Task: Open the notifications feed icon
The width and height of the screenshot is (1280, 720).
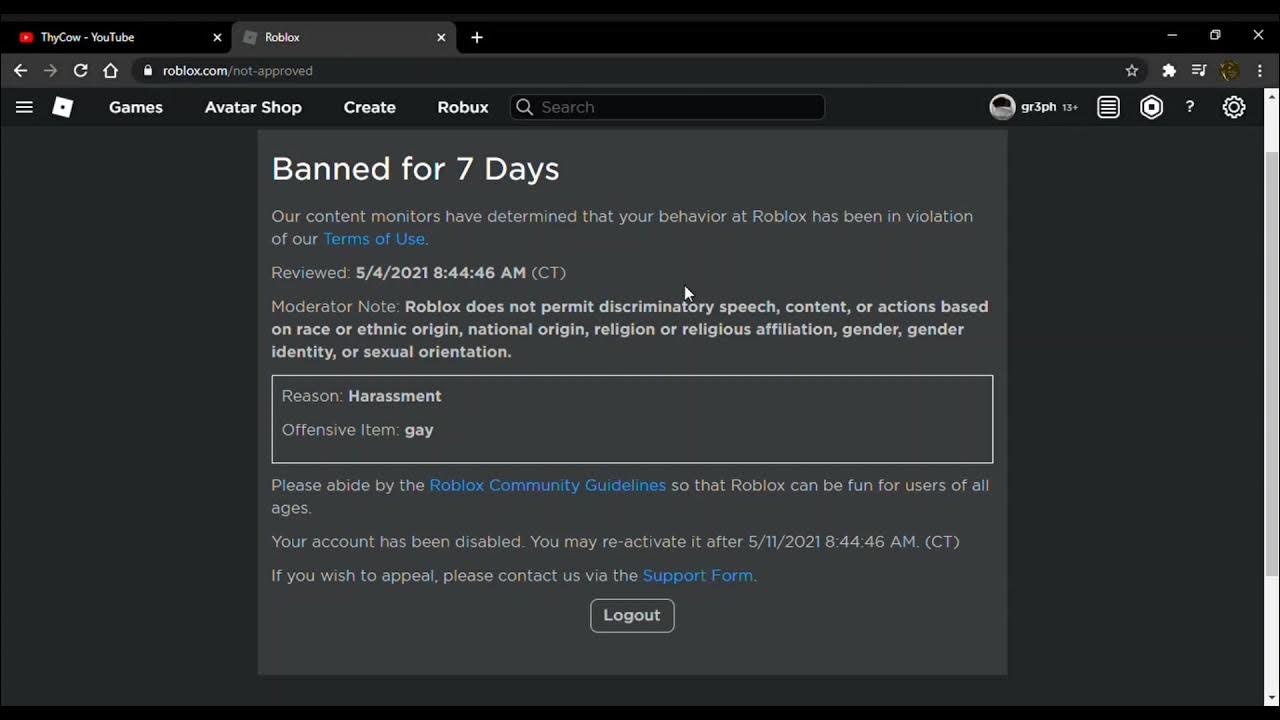Action: point(1108,107)
